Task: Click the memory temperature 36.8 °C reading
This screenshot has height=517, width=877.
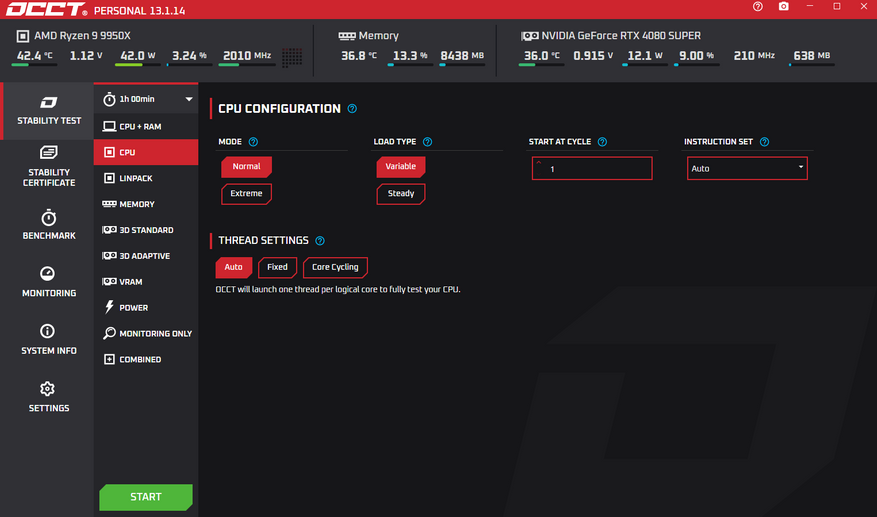Action: coord(359,56)
